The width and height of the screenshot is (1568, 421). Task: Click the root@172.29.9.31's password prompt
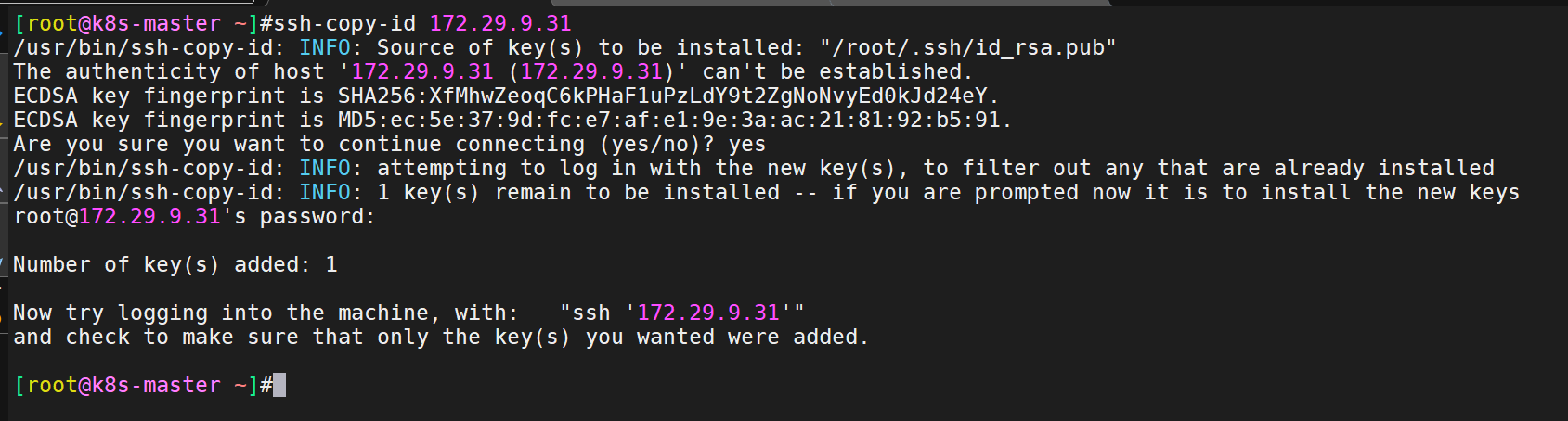(195, 216)
